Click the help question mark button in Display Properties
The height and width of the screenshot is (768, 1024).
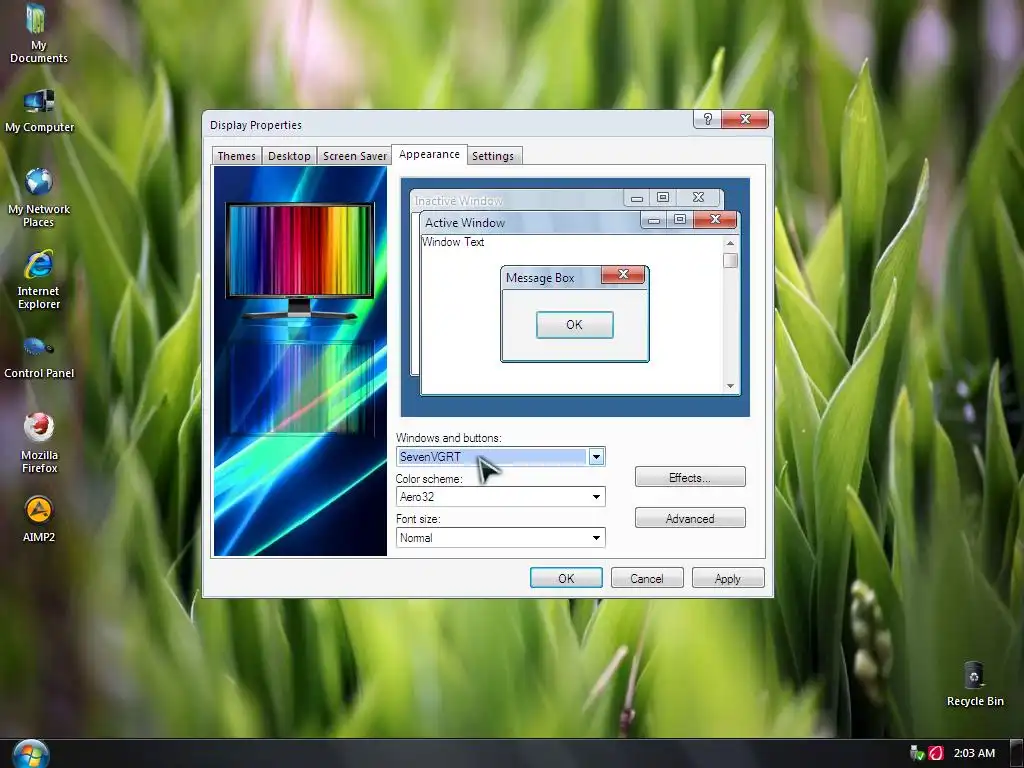point(707,119)
